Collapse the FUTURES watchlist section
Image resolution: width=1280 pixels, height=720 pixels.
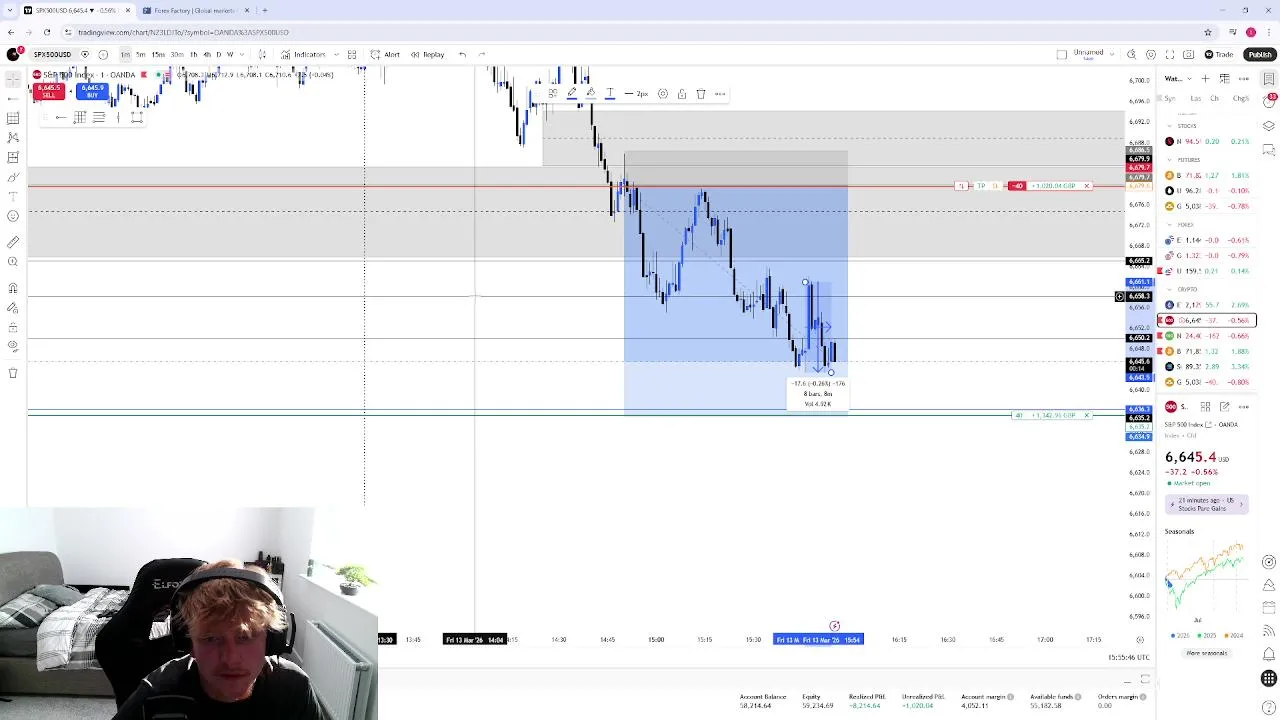coord(1169,160)
